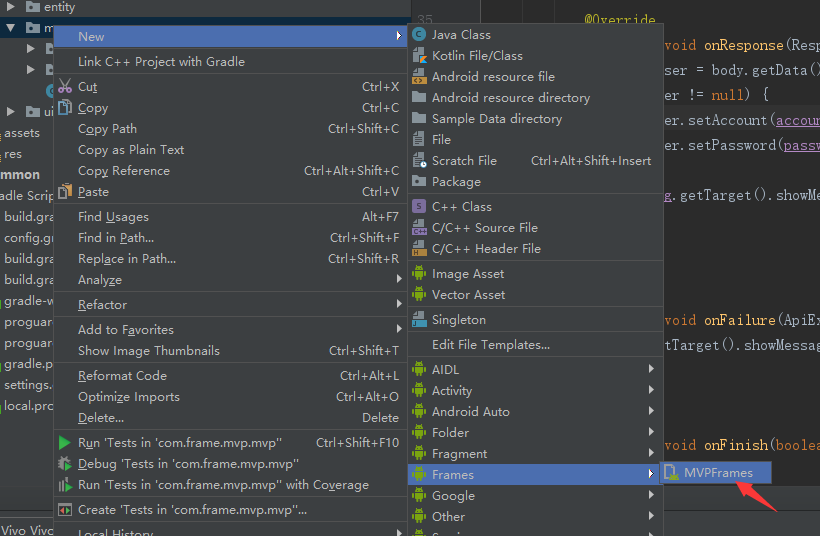820x536 pixels.
Task: Select Find Usages menu item
Action: [x=230, y=216]
